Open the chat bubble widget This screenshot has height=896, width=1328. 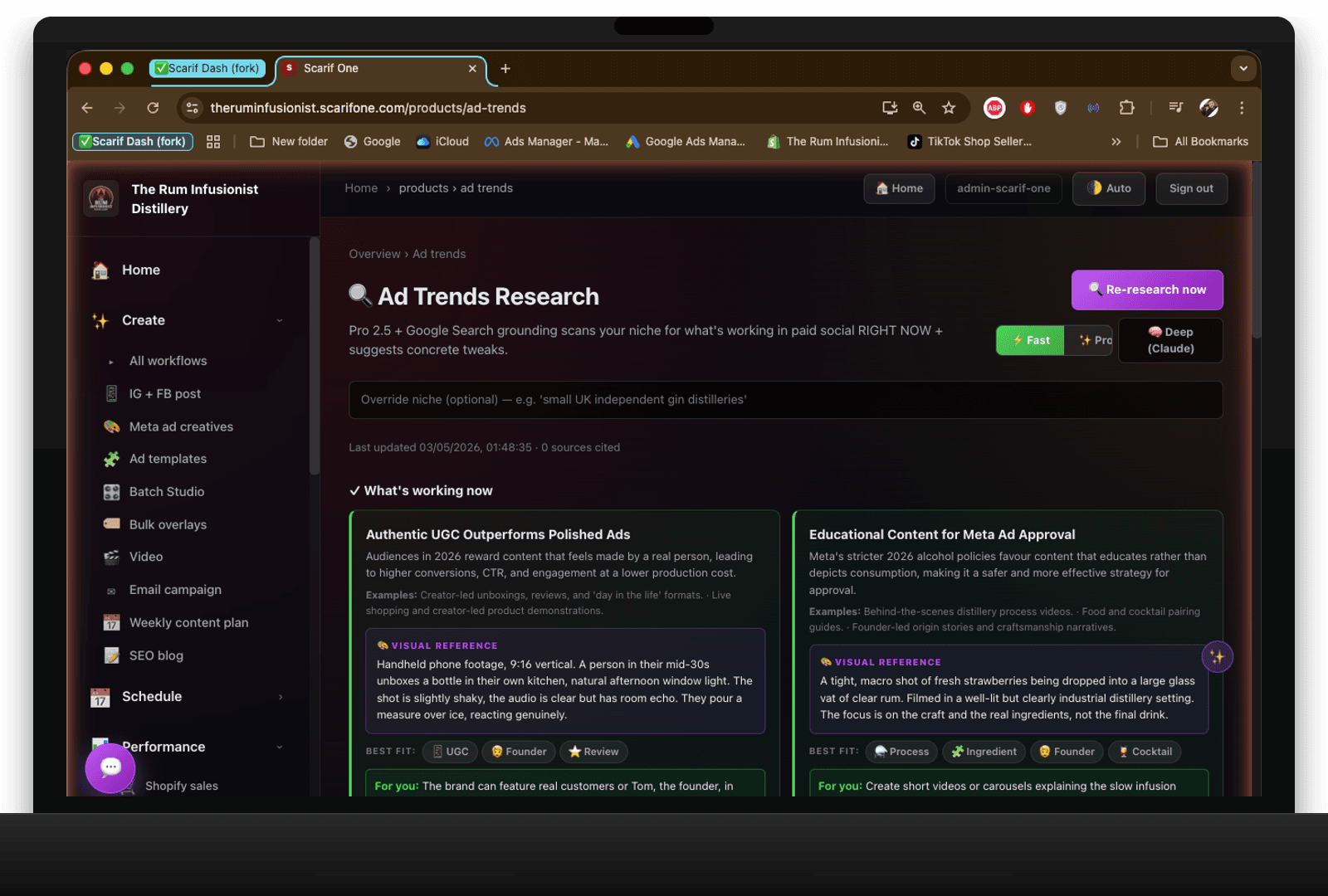tap(110, 767)
